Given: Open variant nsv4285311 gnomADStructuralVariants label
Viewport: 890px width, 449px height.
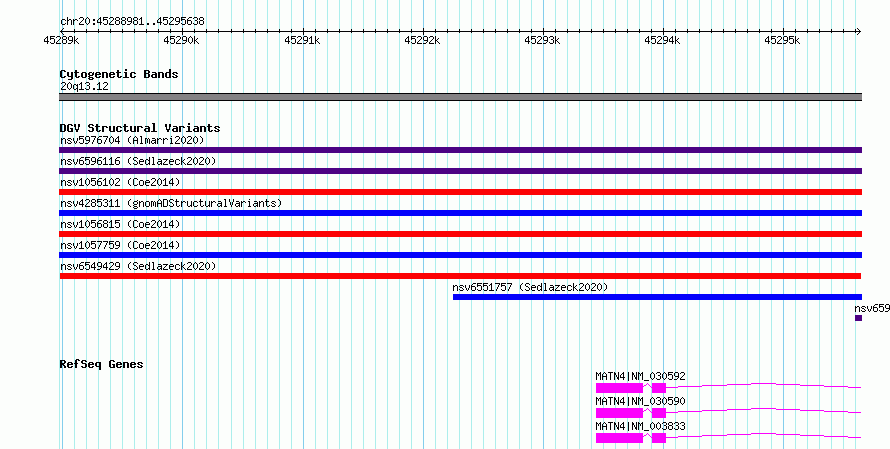Looking at the screenshot, I should [x=171, y=203].
